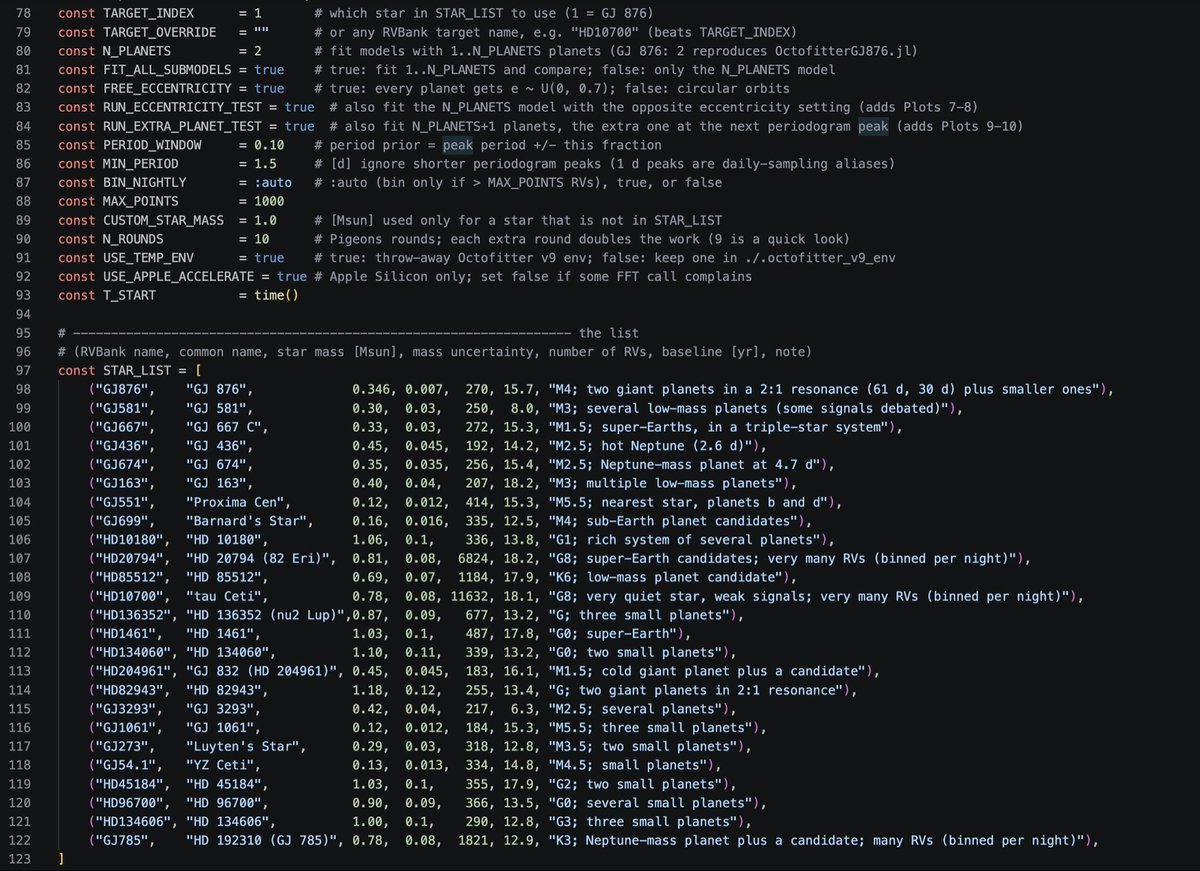Click the "HD 20794 (82 Eri)" string
This screenshot has height=871, width=1200.
259,558
